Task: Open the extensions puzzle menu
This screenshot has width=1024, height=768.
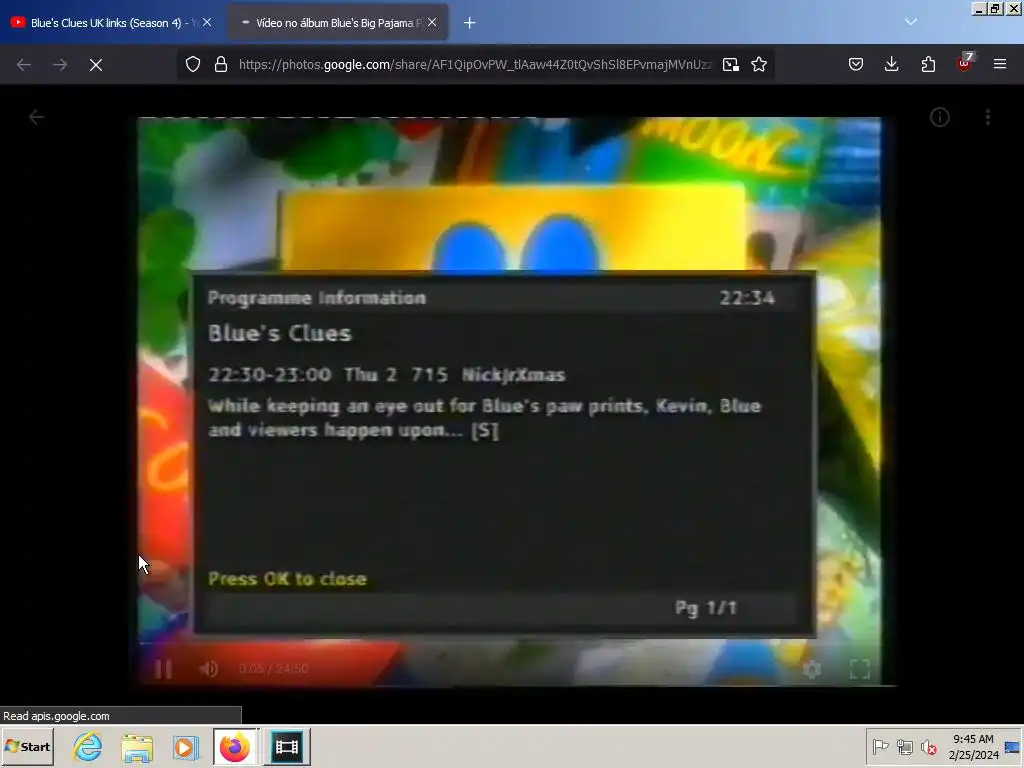Action: 928,64
